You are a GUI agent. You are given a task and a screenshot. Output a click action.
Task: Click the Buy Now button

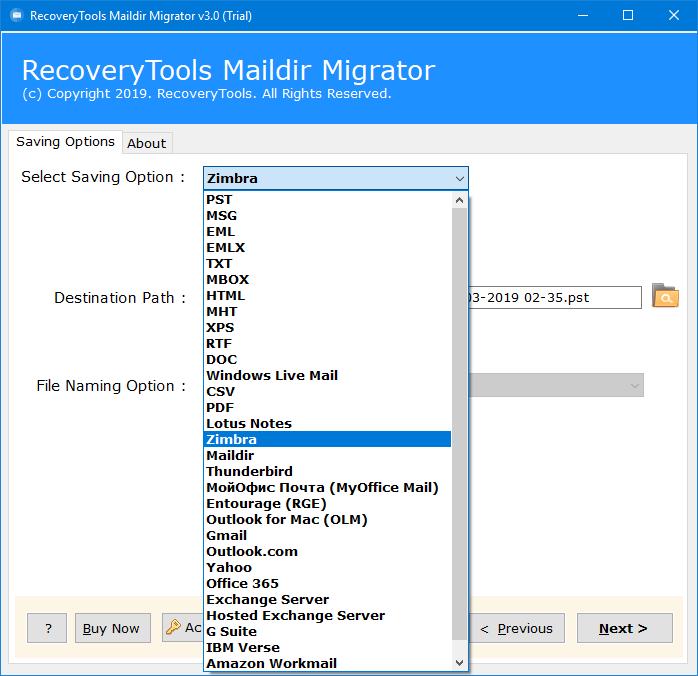coord(113,628)
